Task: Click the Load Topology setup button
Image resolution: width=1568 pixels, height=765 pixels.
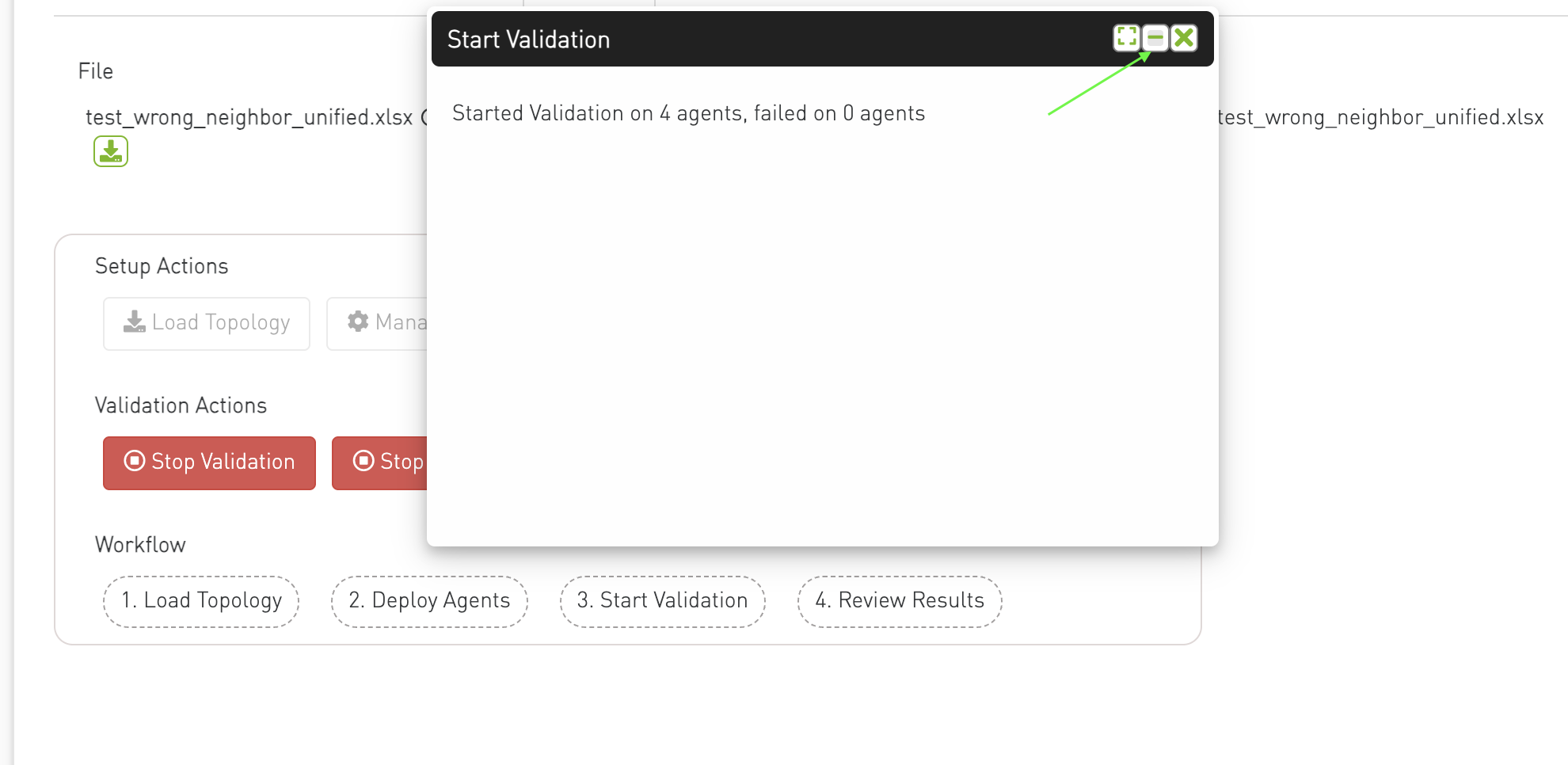Action: tap(207, 323)
